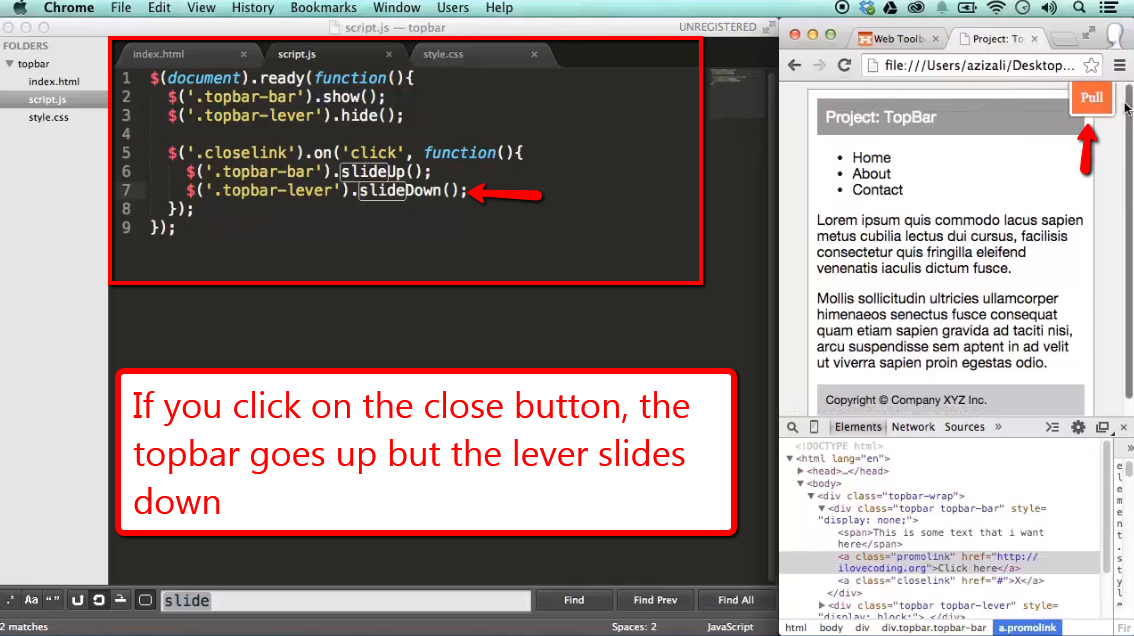Open the Chrome hamburger menu
1134x636 pixels.
(x=1120, y=65)
